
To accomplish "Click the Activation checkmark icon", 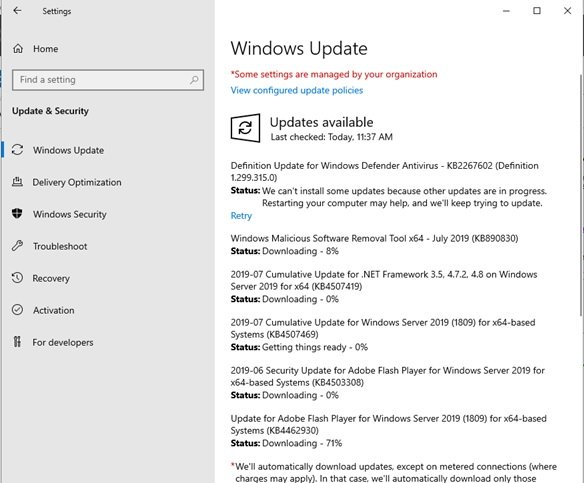I will 18,310.
